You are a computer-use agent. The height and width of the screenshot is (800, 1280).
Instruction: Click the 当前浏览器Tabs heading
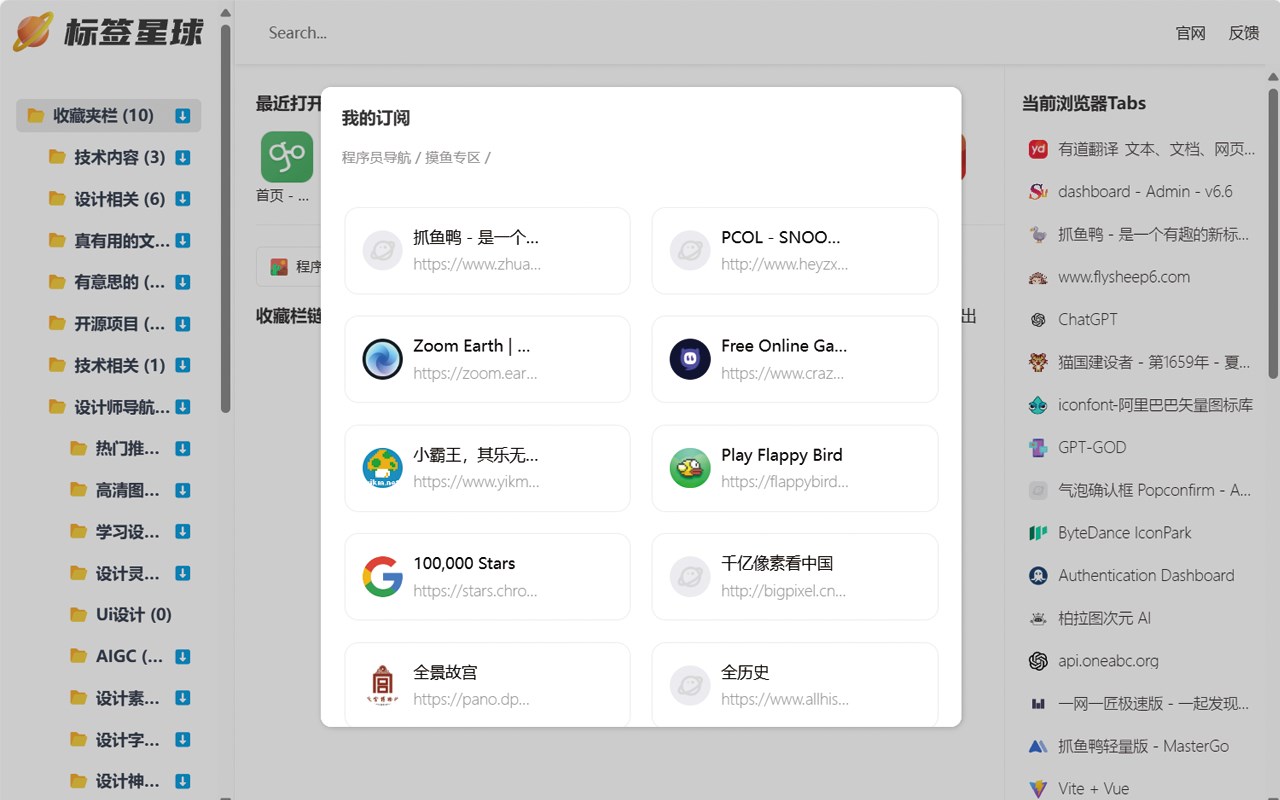pos(1083,103)
